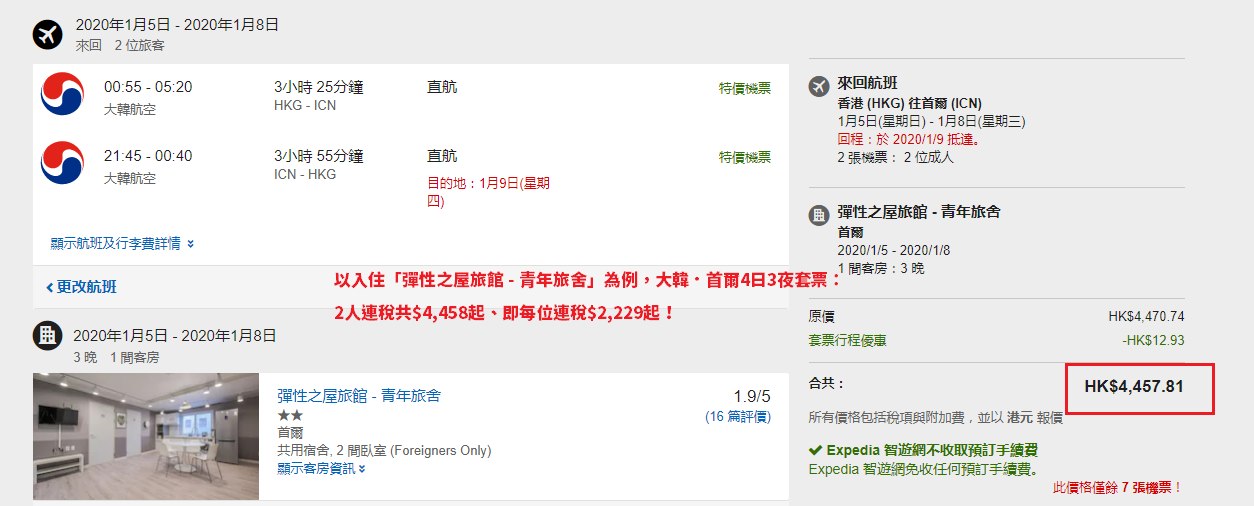The height and width of the screenshot is (506, 1254).
Task: Click 特價機票 label on the 21:45 flight
Action: (x=745, y=157)
